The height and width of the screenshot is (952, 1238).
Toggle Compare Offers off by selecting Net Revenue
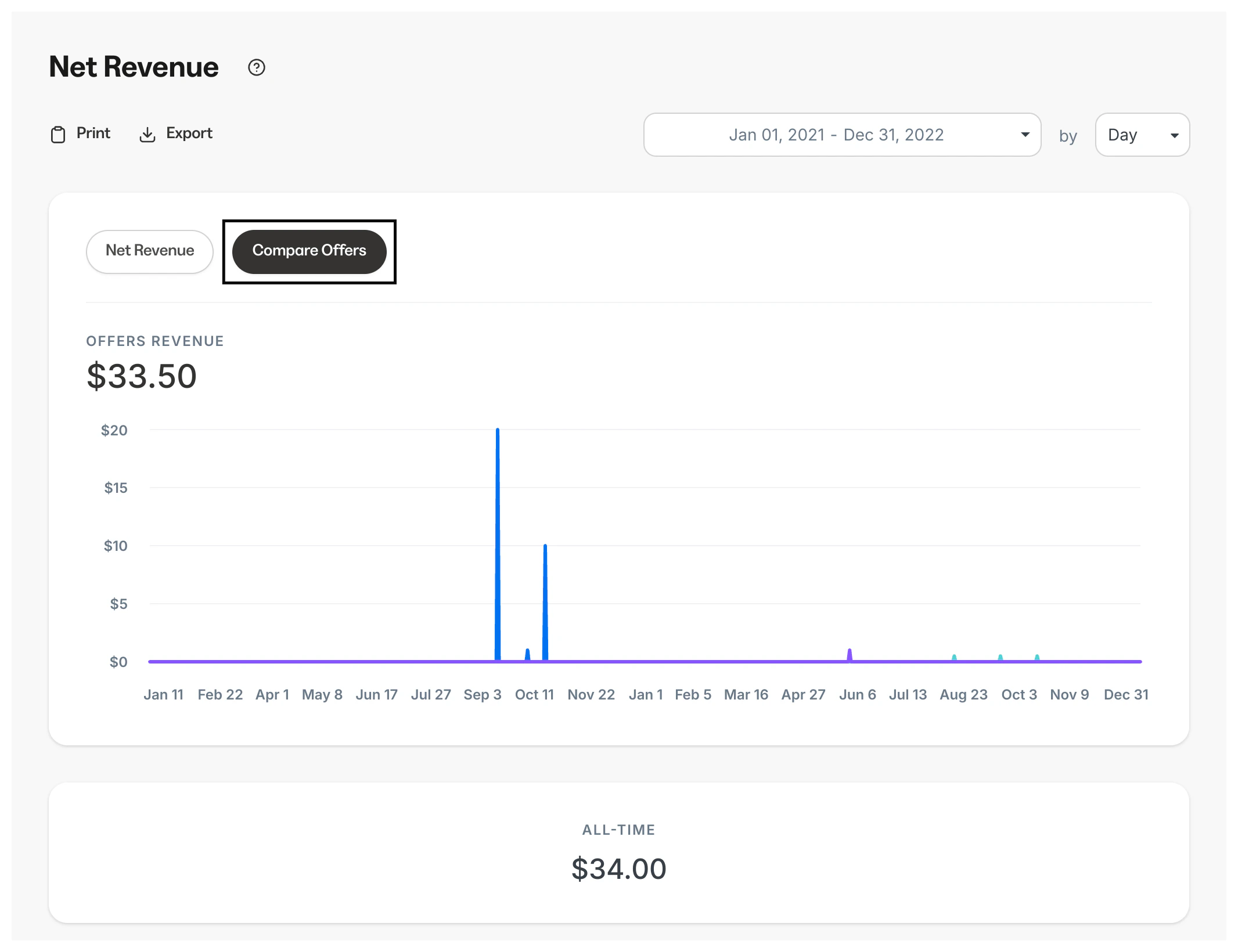149,251
